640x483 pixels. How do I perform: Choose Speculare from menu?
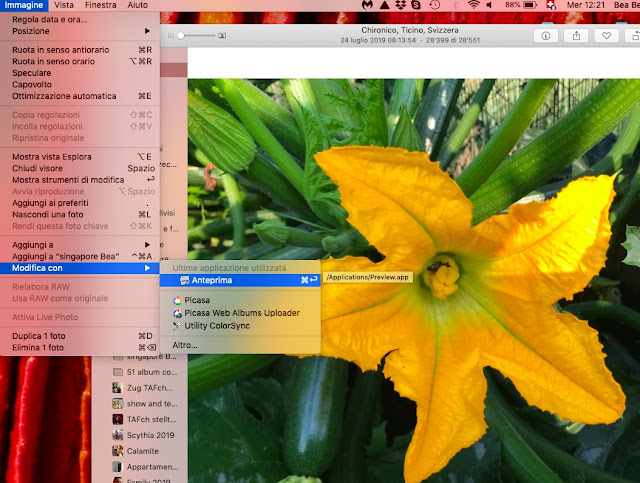[80, 73]
